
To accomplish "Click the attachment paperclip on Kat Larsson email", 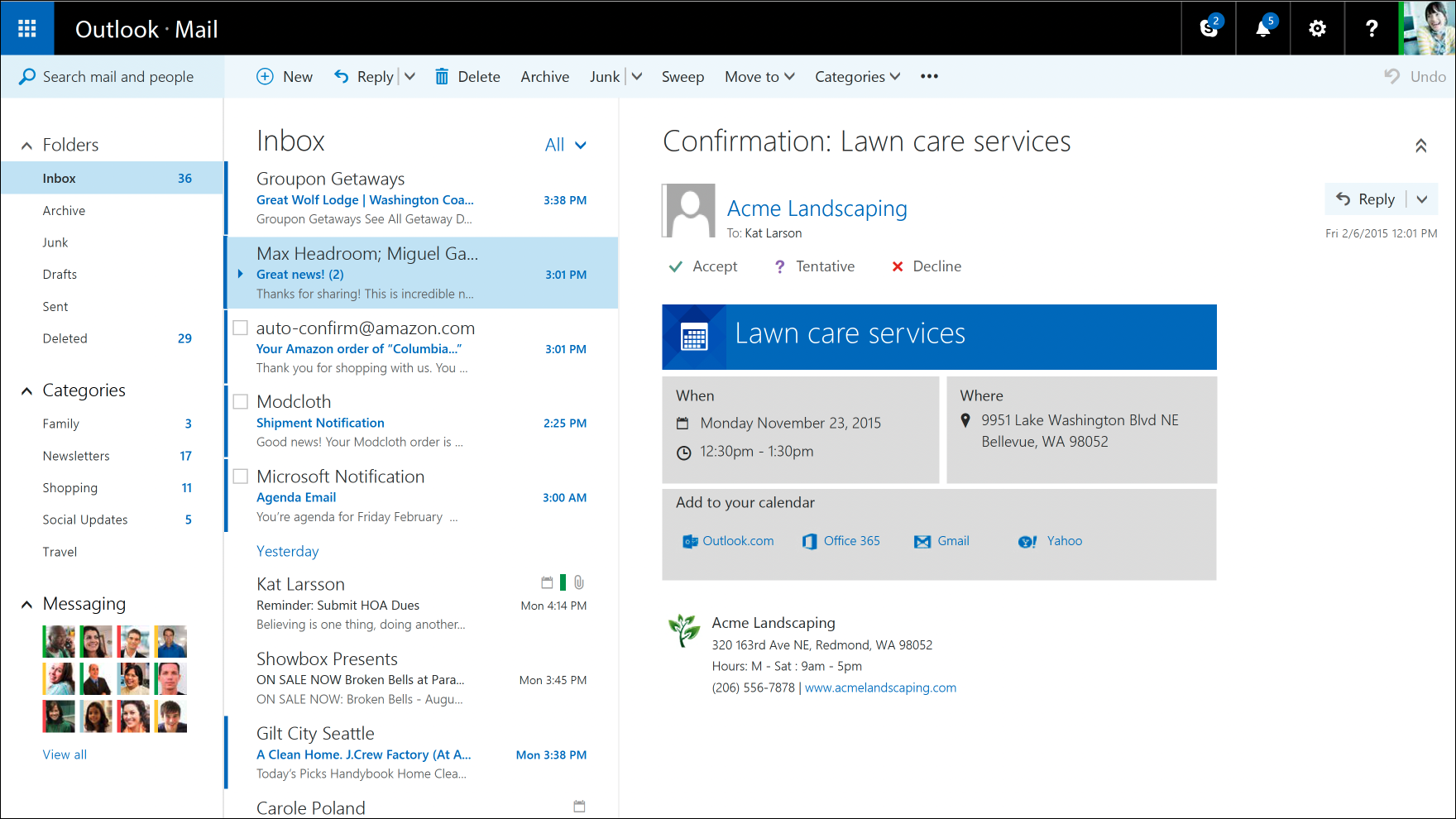I will [x=579, y=582].
